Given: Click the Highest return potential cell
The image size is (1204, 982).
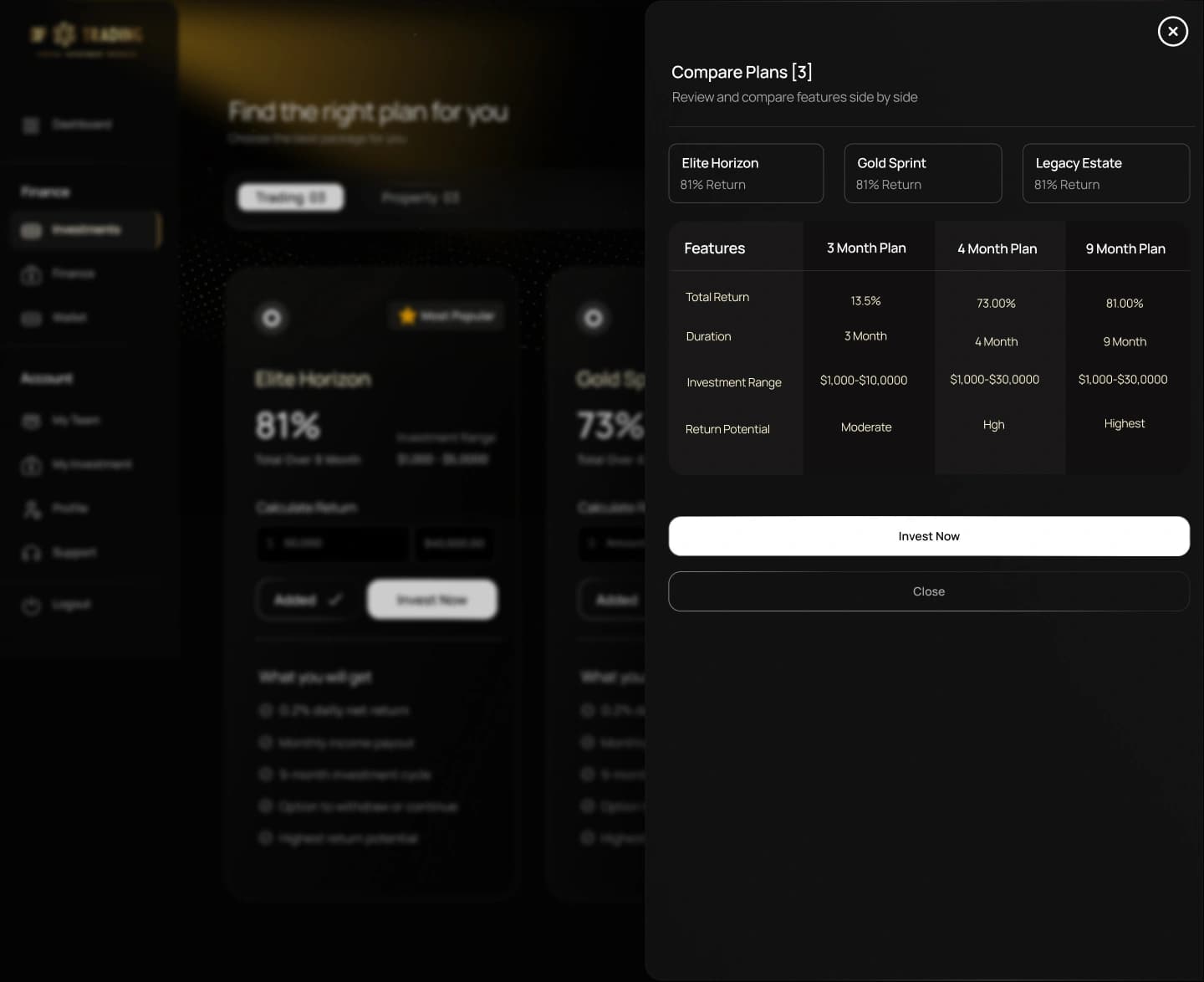Looking at the screenshot, I should 1125,424.
